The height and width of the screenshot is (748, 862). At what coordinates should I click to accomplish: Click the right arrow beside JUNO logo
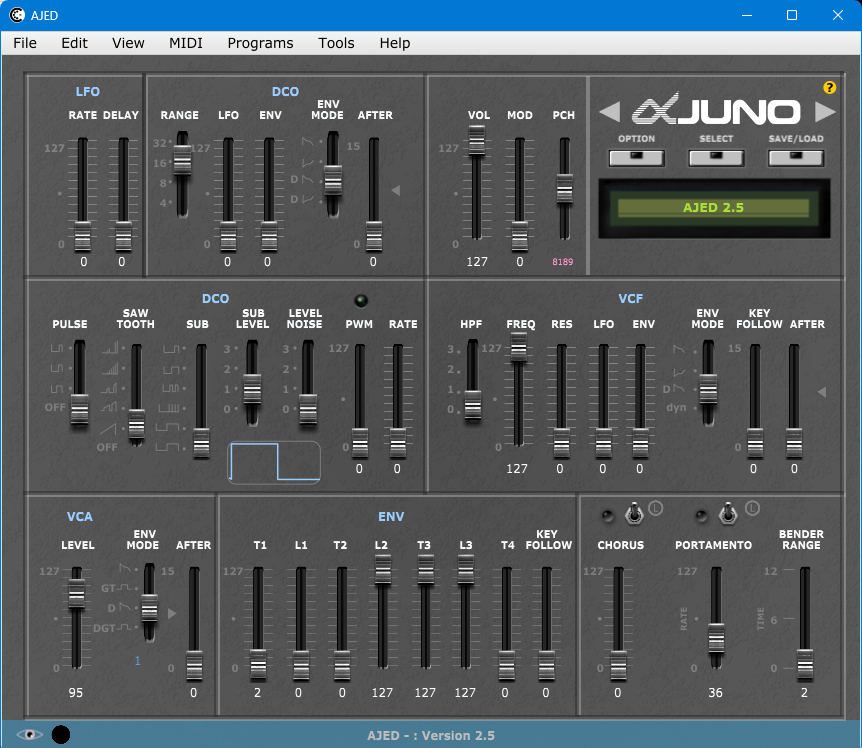pyautogui.click(x=825, y=111)
